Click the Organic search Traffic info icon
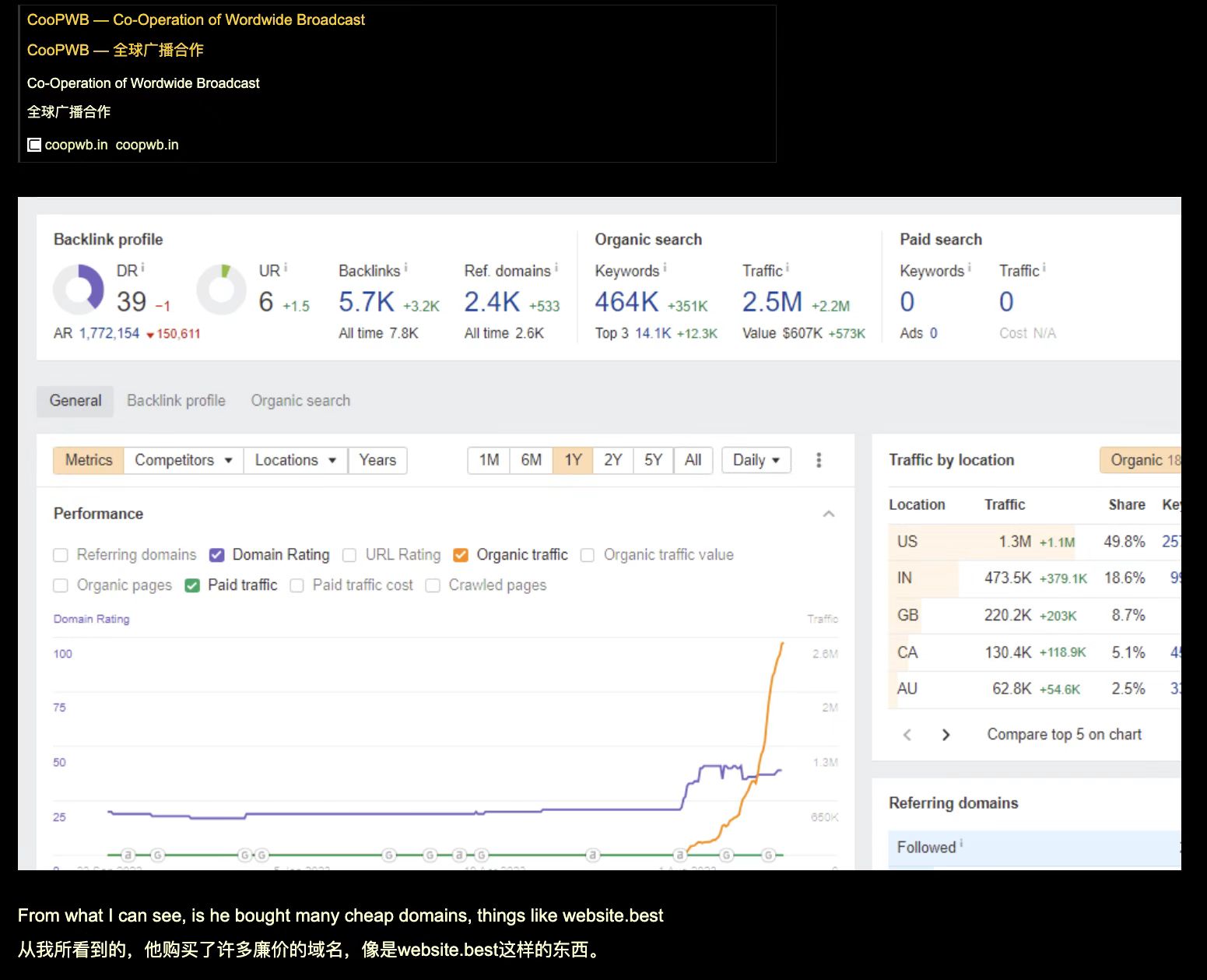This screenshot has height=980, width=1207. (788, 268)
